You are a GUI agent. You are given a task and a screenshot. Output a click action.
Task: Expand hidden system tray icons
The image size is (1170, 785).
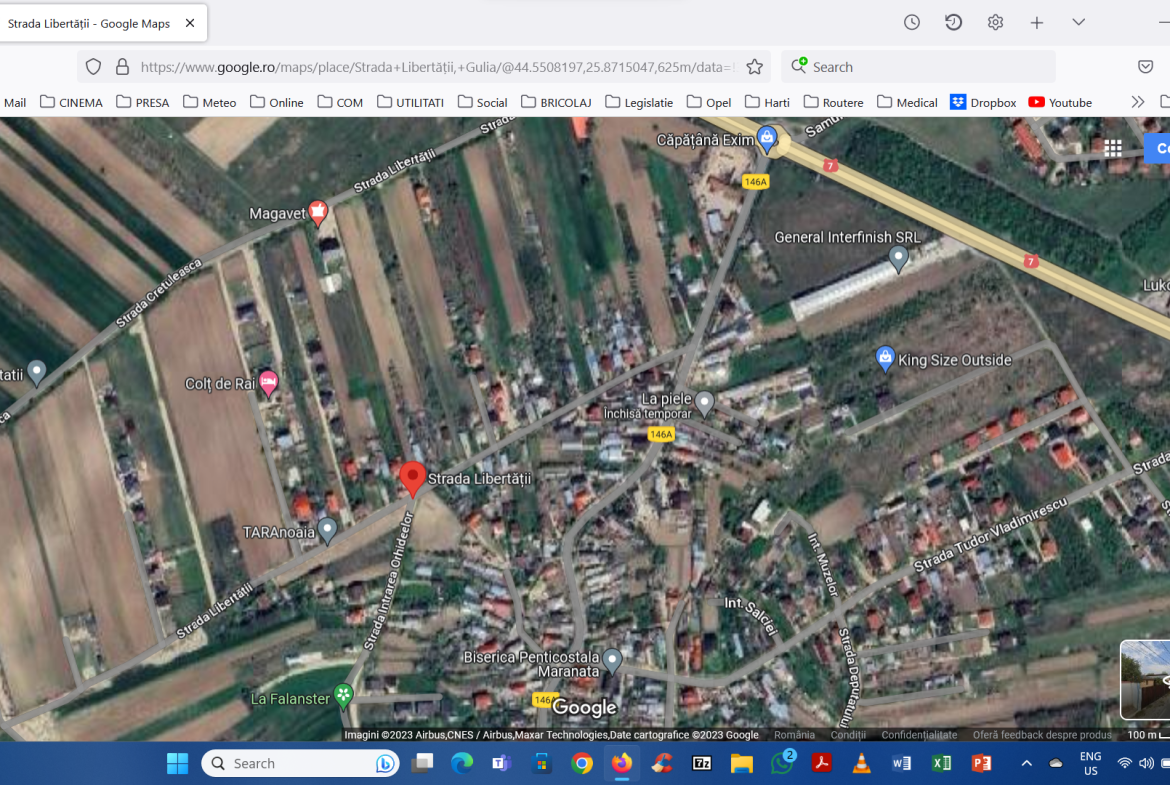click(x=1026, y=764)
